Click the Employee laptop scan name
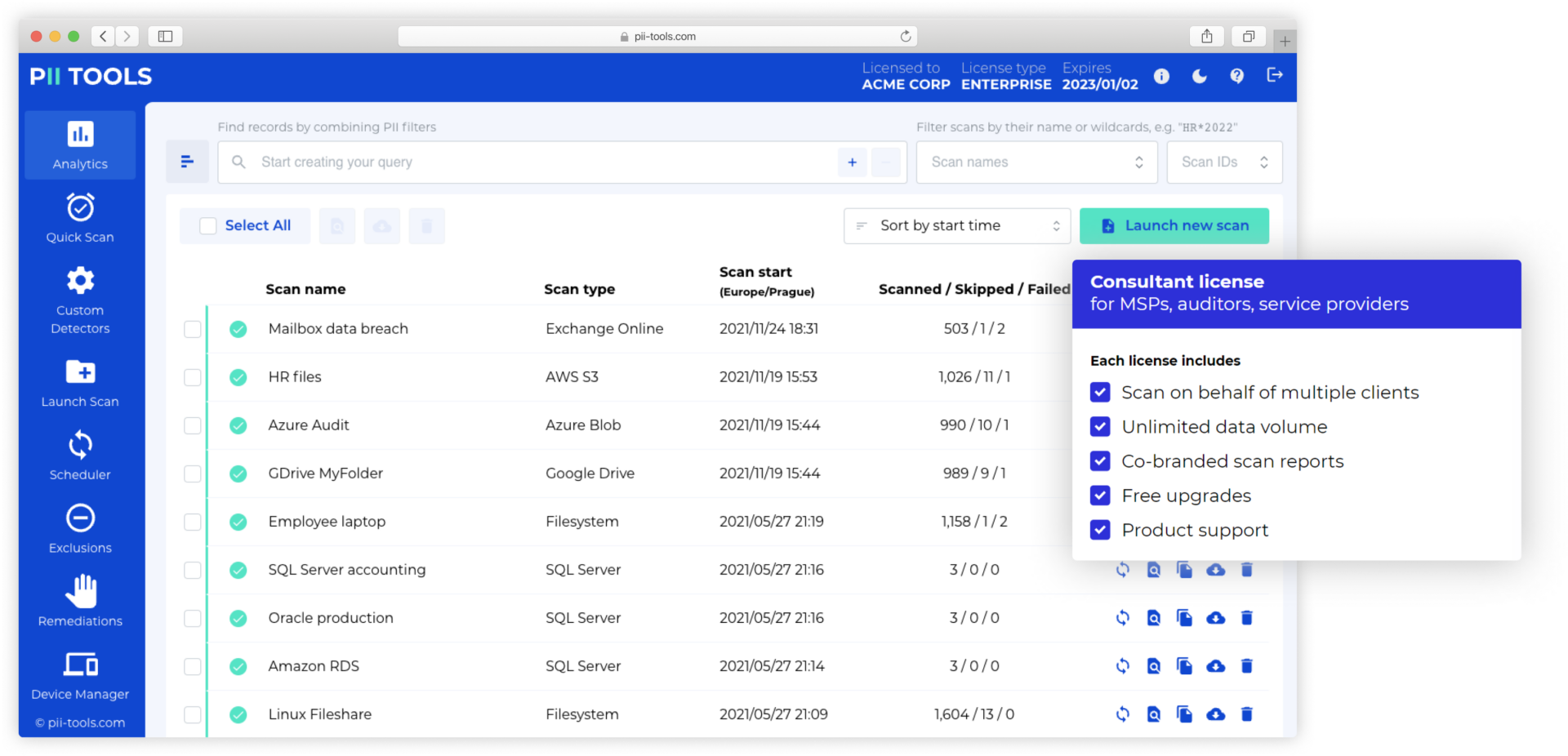 click(327, 521)
